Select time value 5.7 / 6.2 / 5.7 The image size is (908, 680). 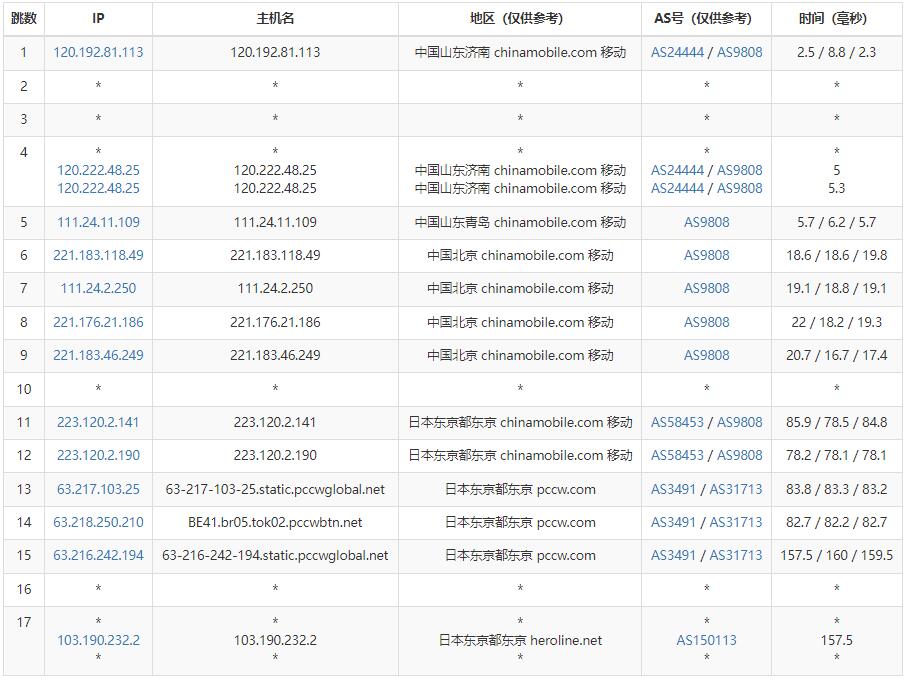836,222
